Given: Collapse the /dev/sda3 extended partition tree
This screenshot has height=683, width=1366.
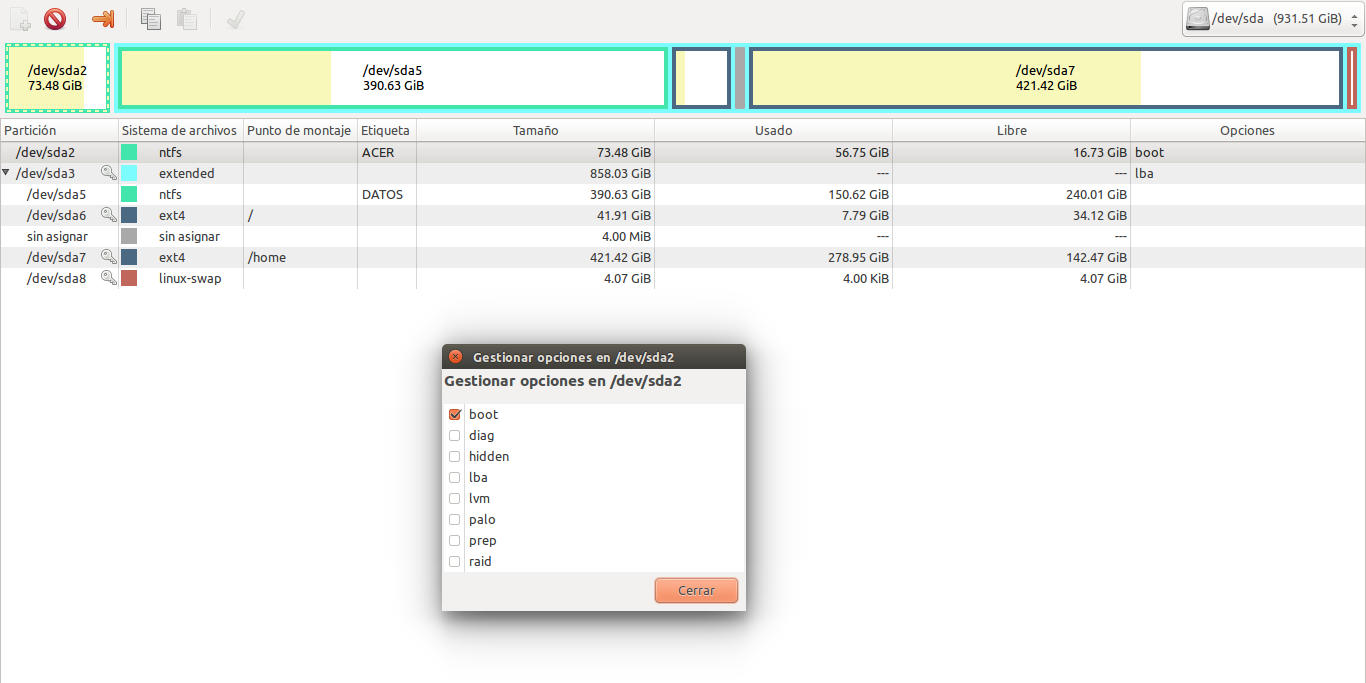Looking at the screenshot, I should pyautogui.click(x=6, y=173).
